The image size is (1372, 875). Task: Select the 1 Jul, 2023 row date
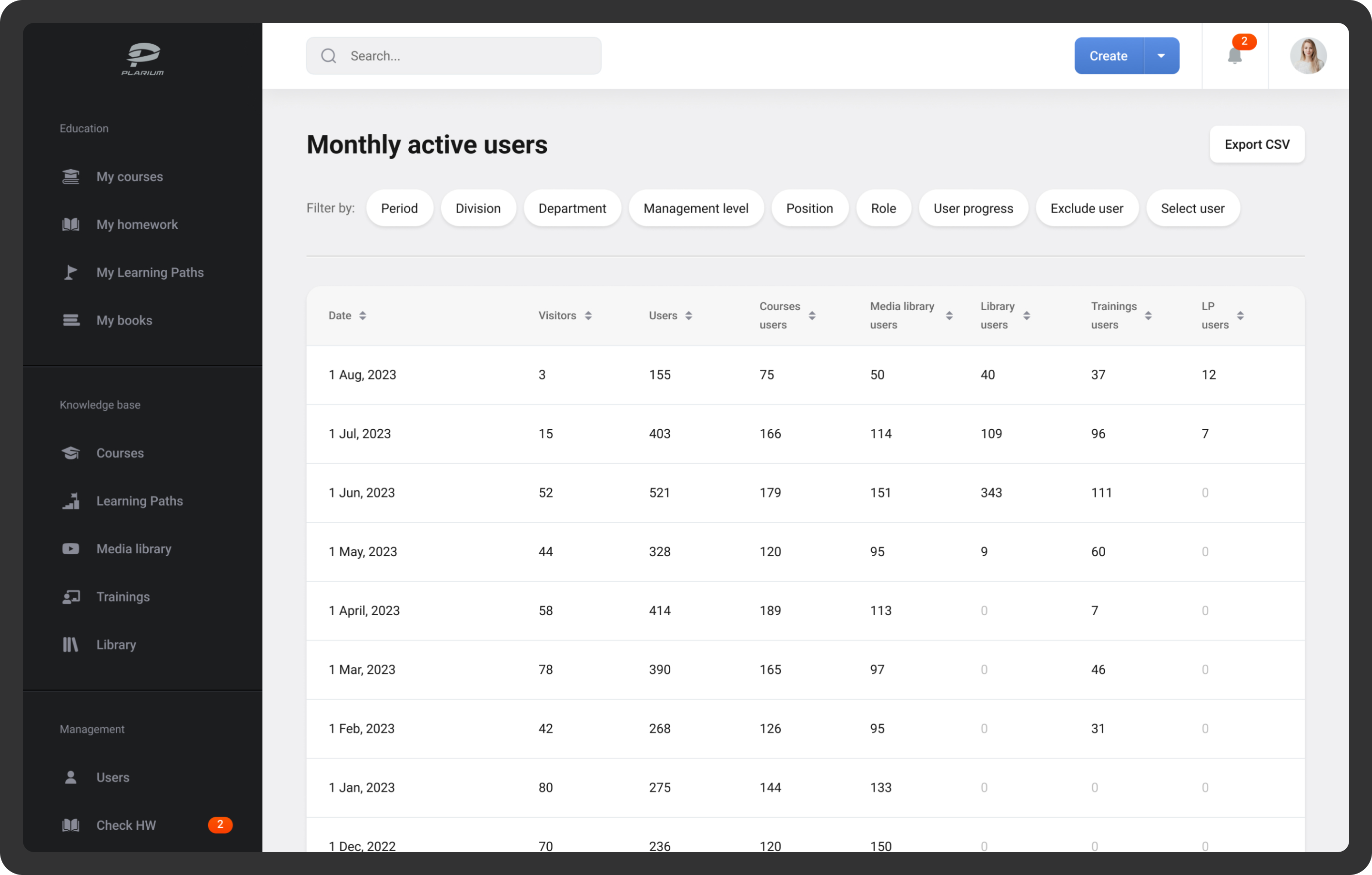pos(360,434)
